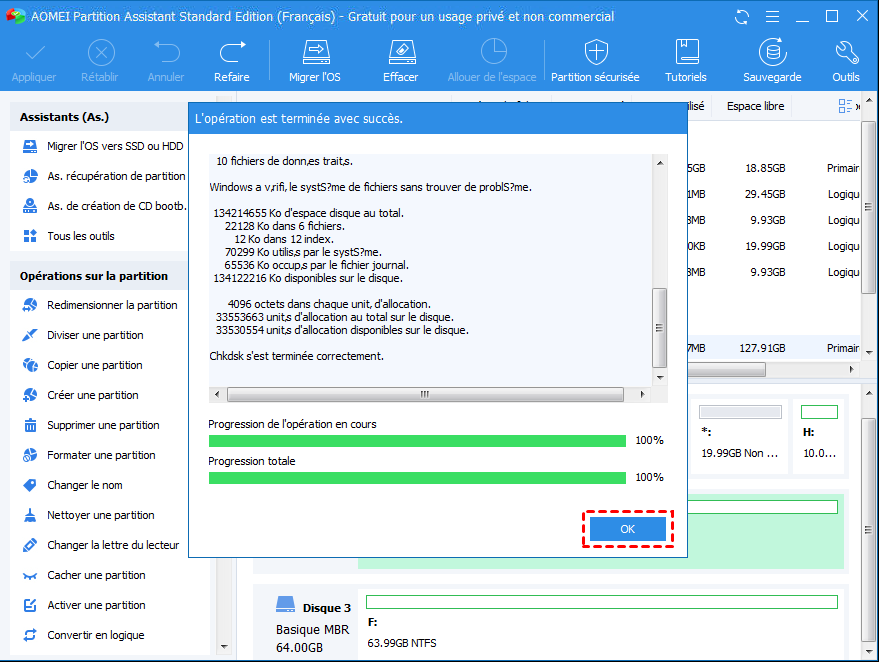Screen dimensions: 879x662
Task: Click the left panel scroll down arrow
Action: click(x=224, y=647)
